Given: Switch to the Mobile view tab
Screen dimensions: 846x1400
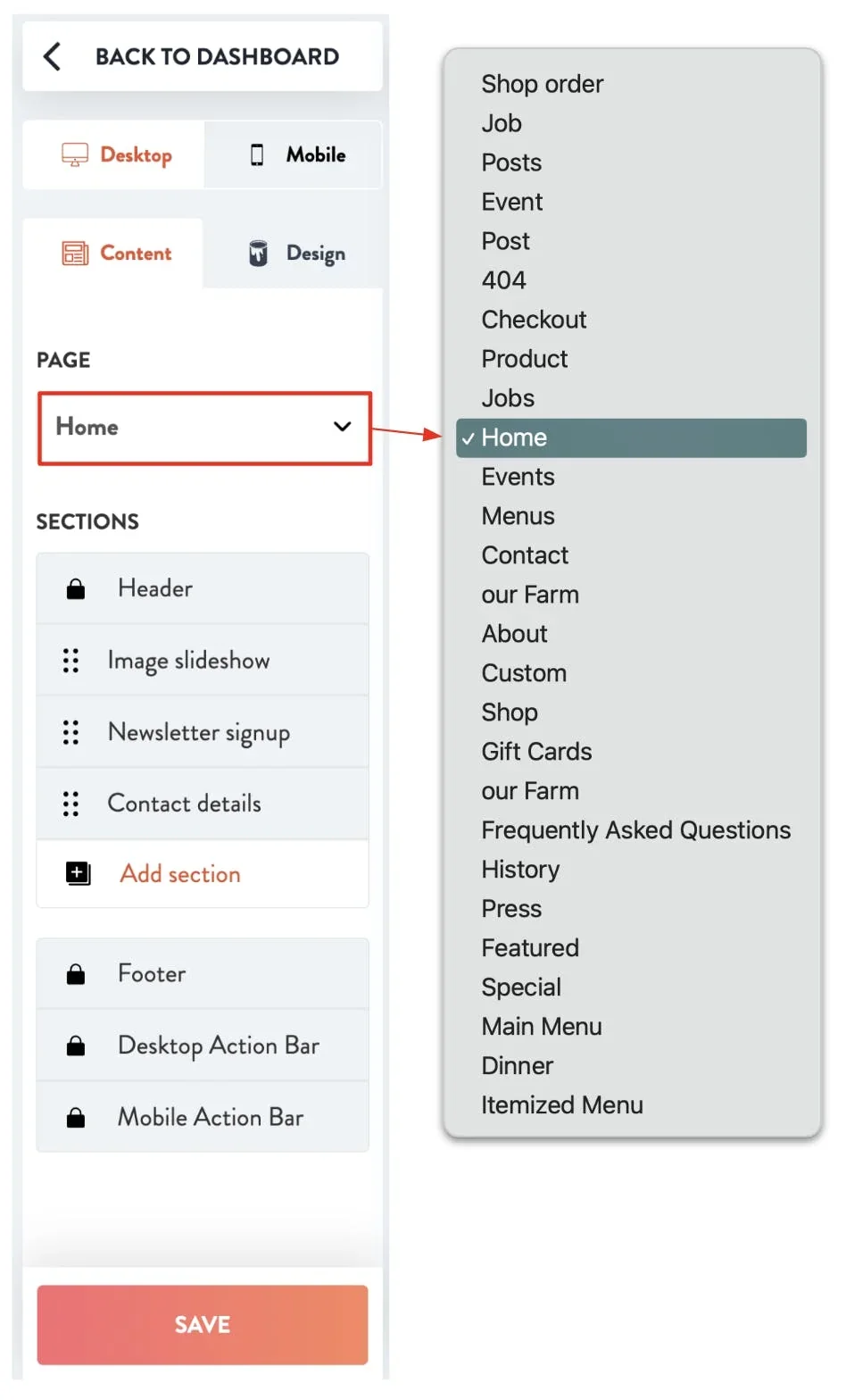Looking at the screenshot, I should coord(294,154).
